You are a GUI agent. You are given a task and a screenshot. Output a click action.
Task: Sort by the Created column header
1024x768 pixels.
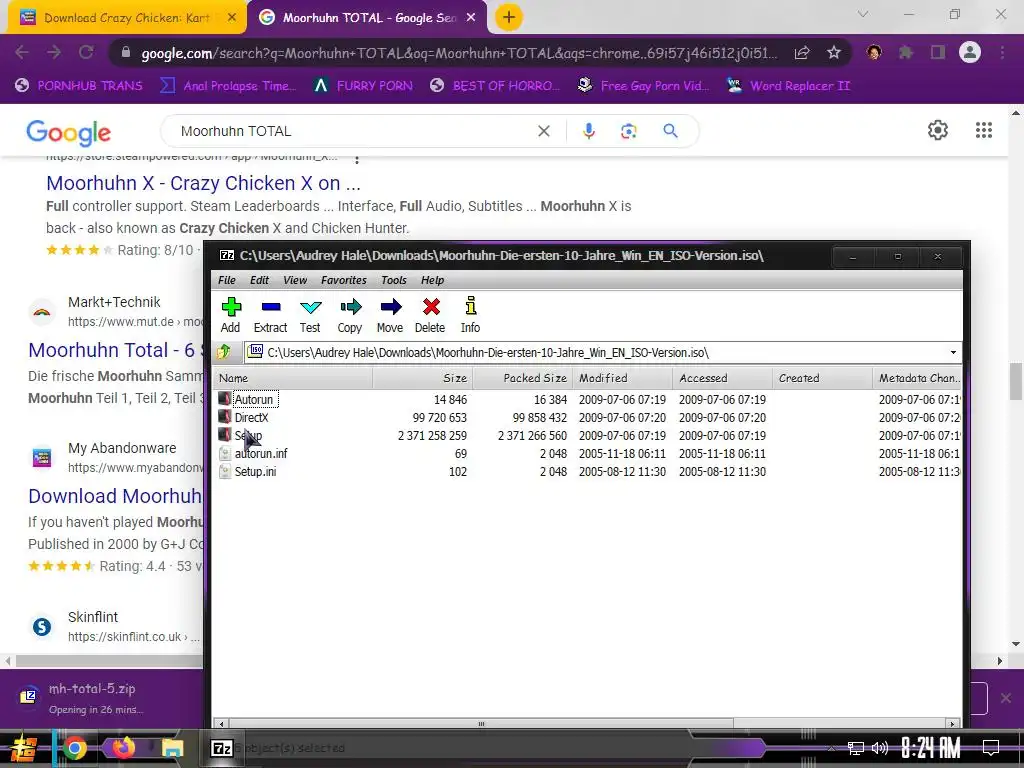click(x=822, y=378)
